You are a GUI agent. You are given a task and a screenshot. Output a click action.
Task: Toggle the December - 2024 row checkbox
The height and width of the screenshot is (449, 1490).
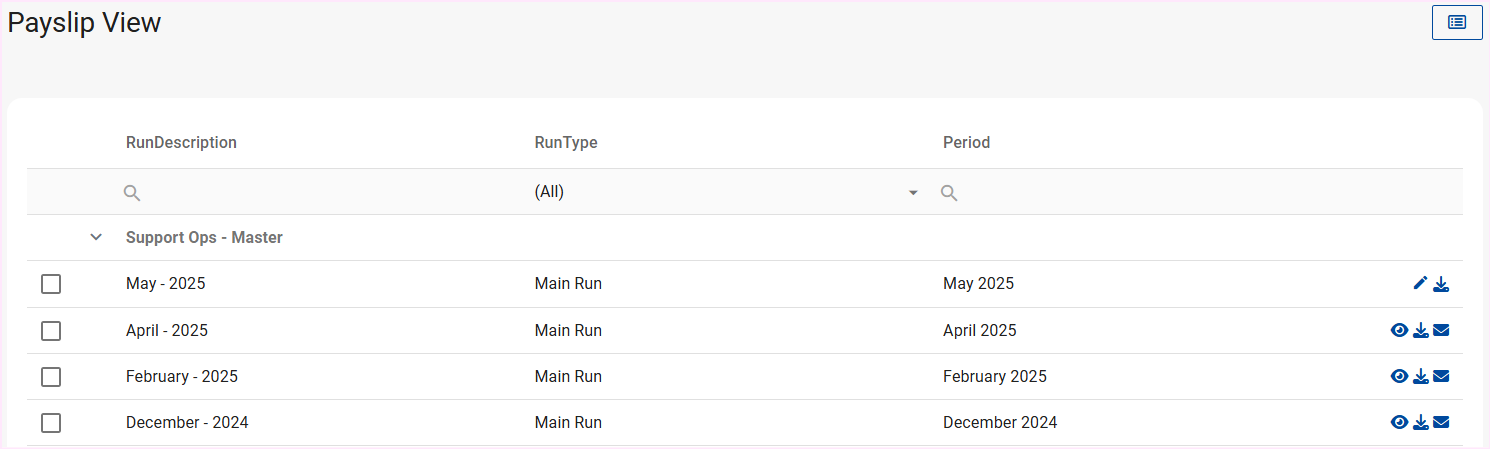(x=51, y=423)
